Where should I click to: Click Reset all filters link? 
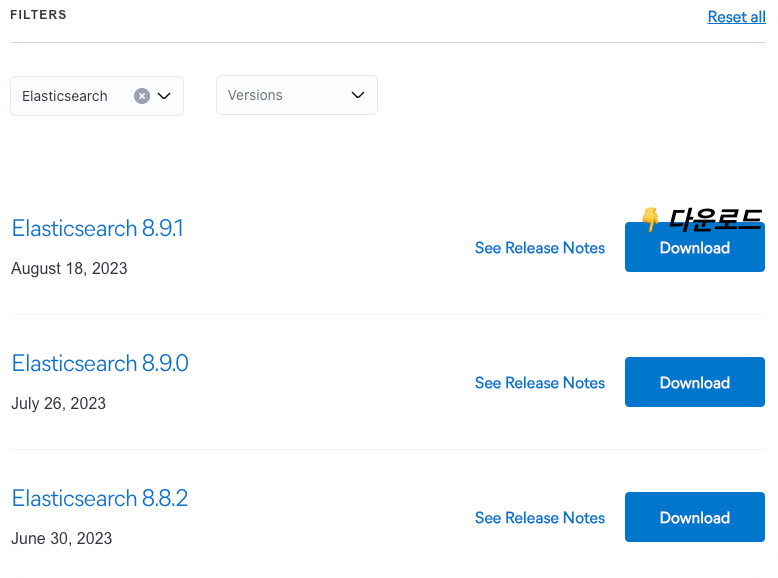point(736,17)
